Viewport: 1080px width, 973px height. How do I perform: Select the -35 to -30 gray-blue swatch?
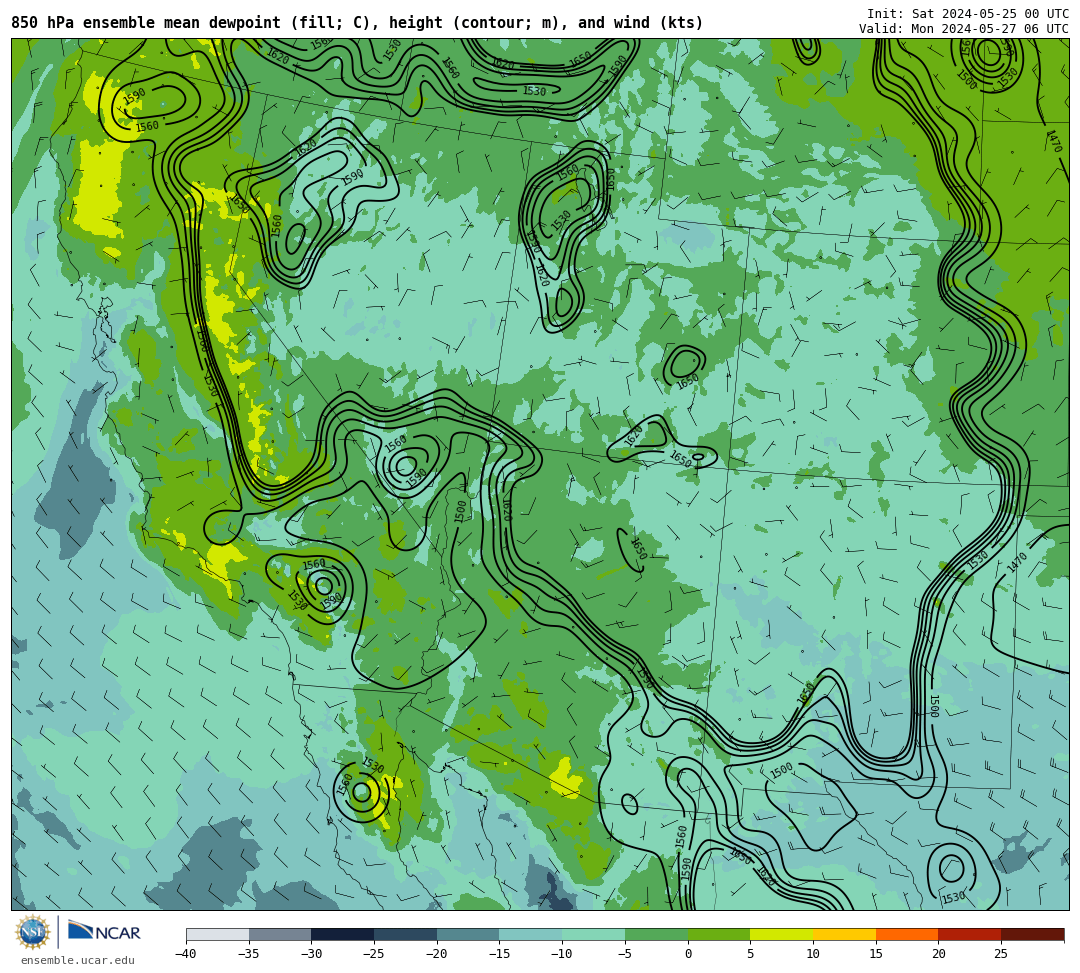coord(280,934)
